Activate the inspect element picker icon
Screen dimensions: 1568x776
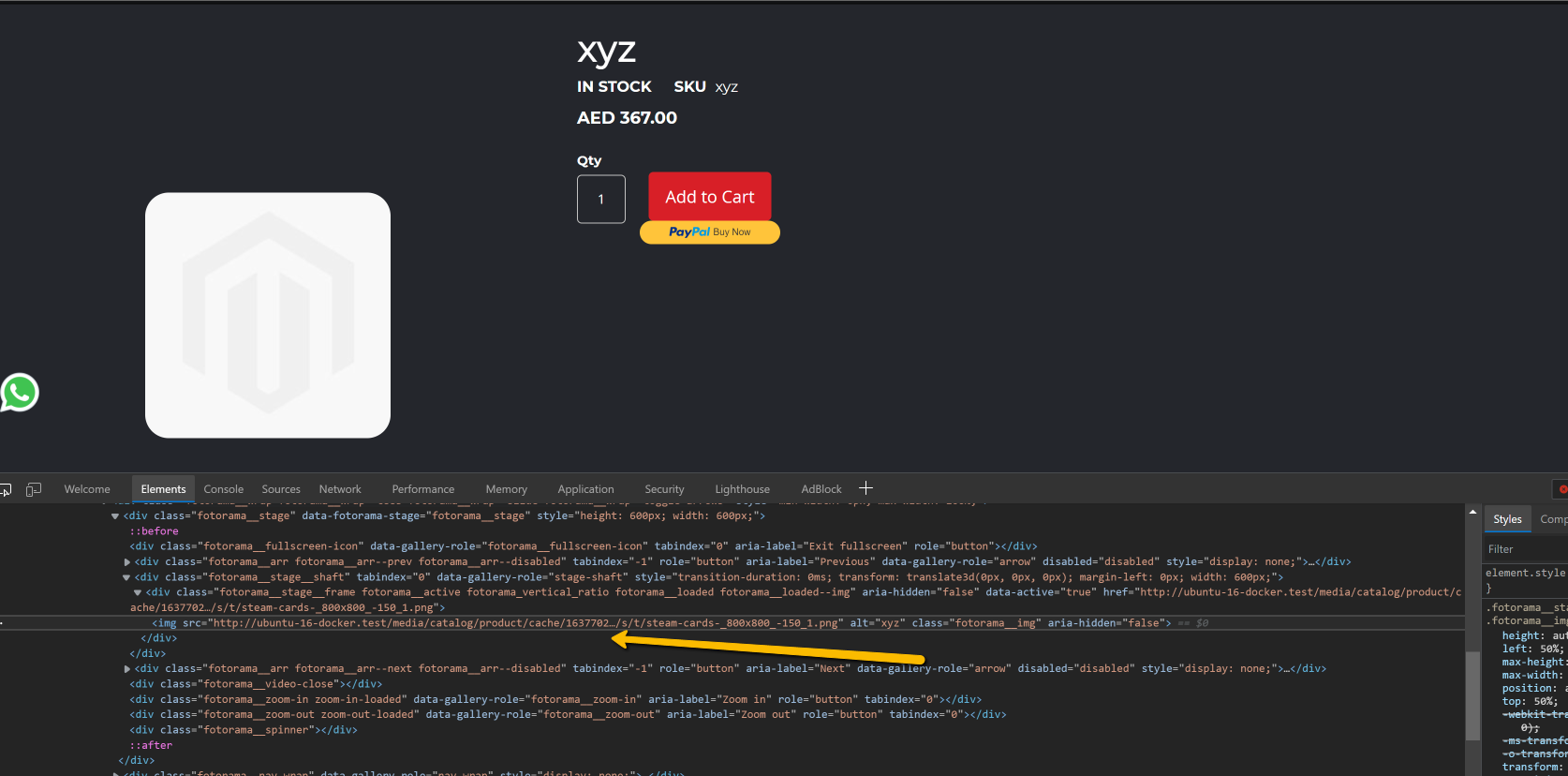(x=6, y=489)
